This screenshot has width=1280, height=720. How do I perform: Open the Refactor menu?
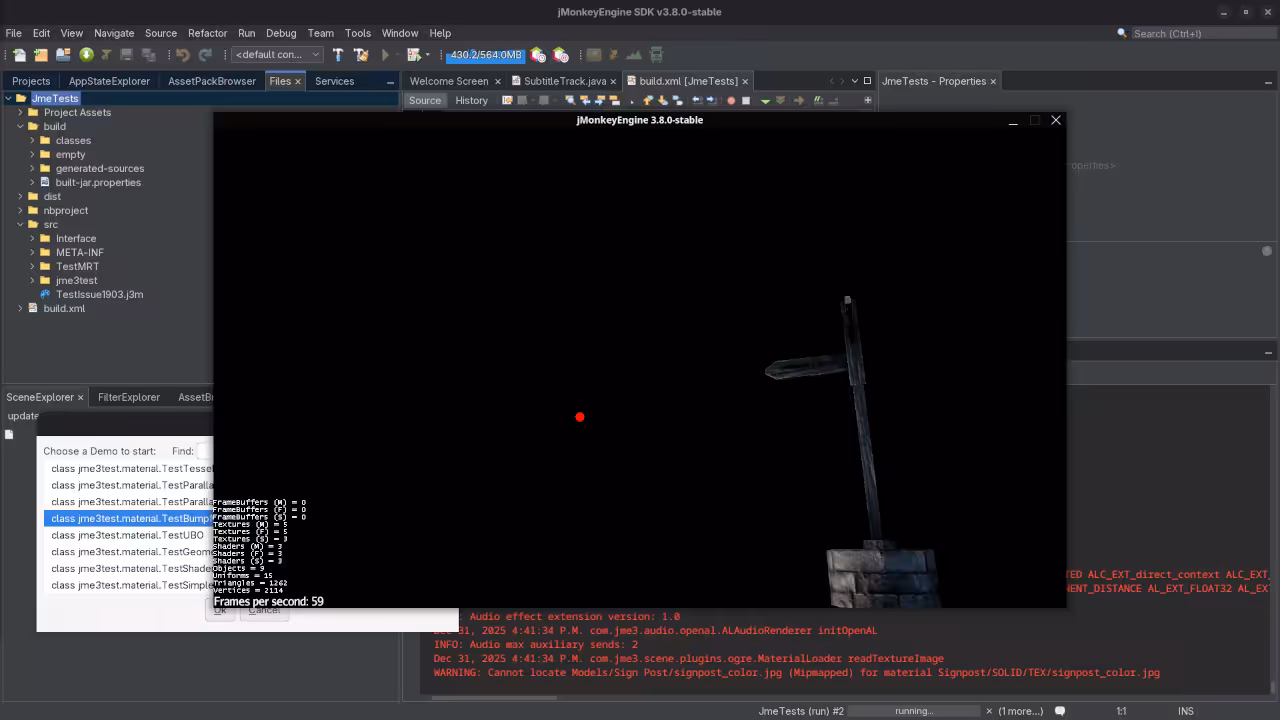207,33
